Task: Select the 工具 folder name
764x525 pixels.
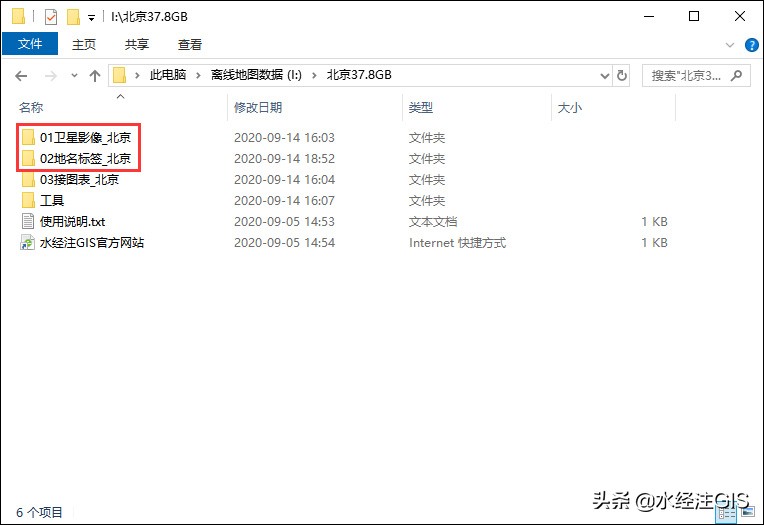Action: [x=52, y=201]
